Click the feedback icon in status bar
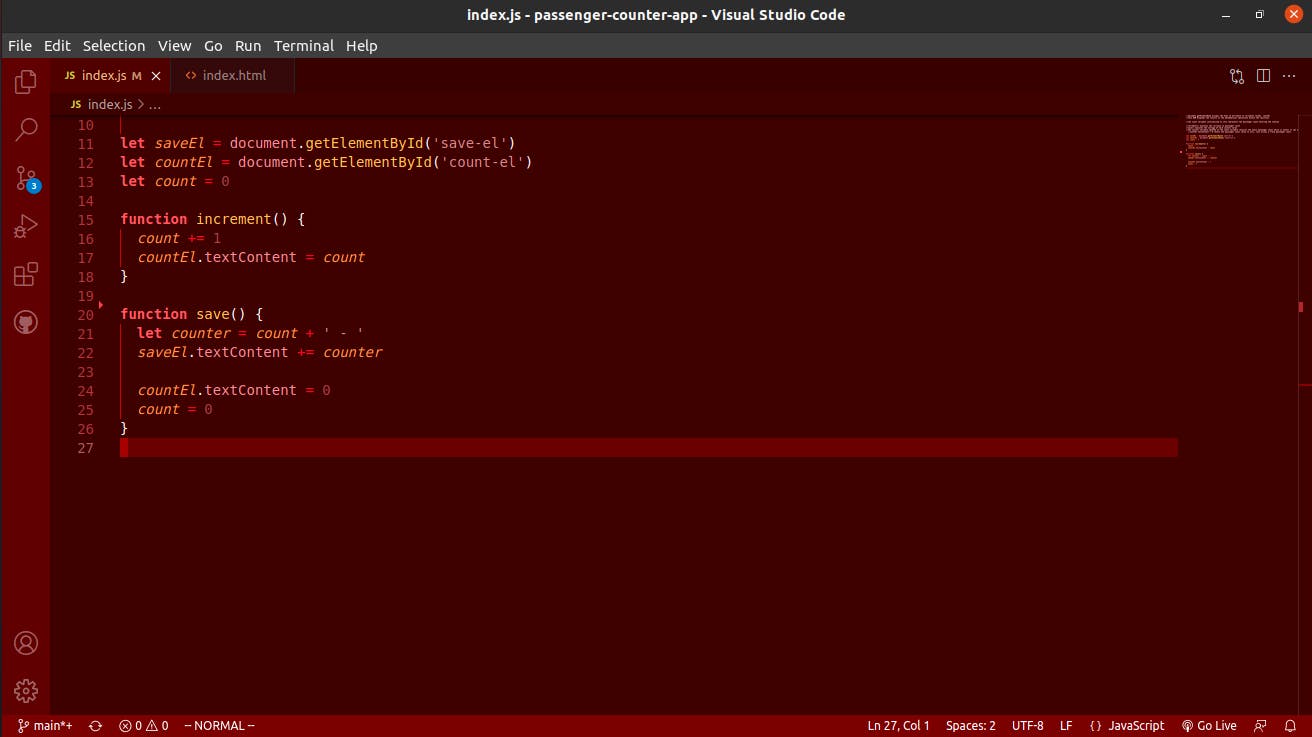Image resolution: width=1312 pixels, height=737 pixels. [1260, 726]
